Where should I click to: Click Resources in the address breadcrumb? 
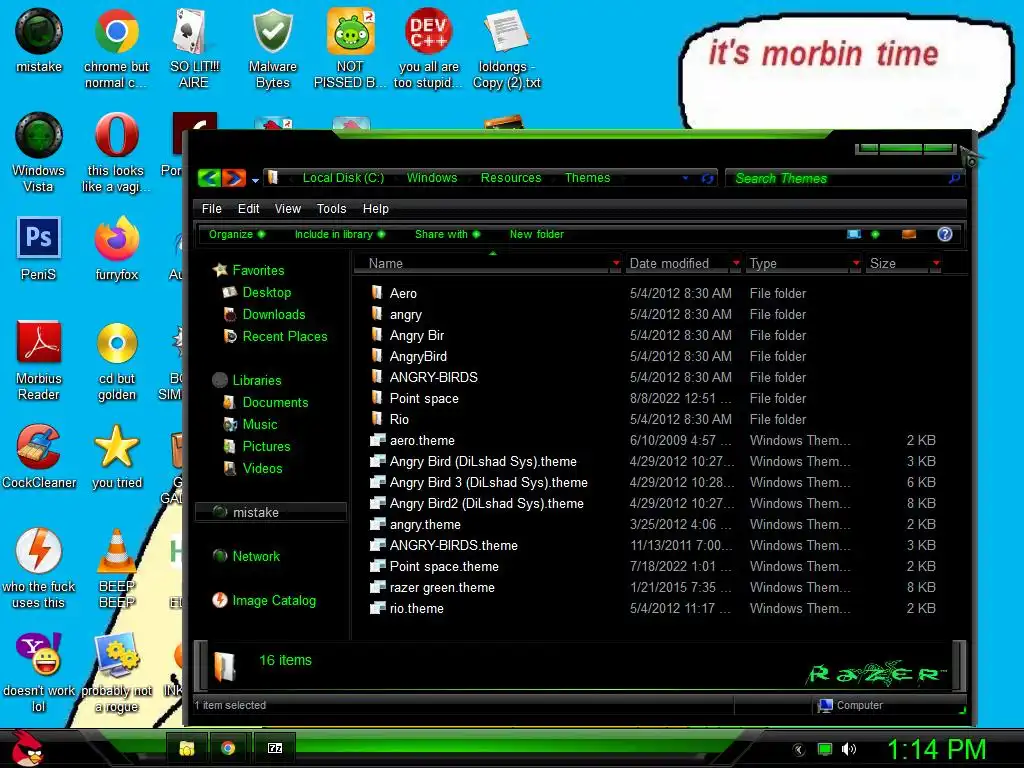(511, 178)
